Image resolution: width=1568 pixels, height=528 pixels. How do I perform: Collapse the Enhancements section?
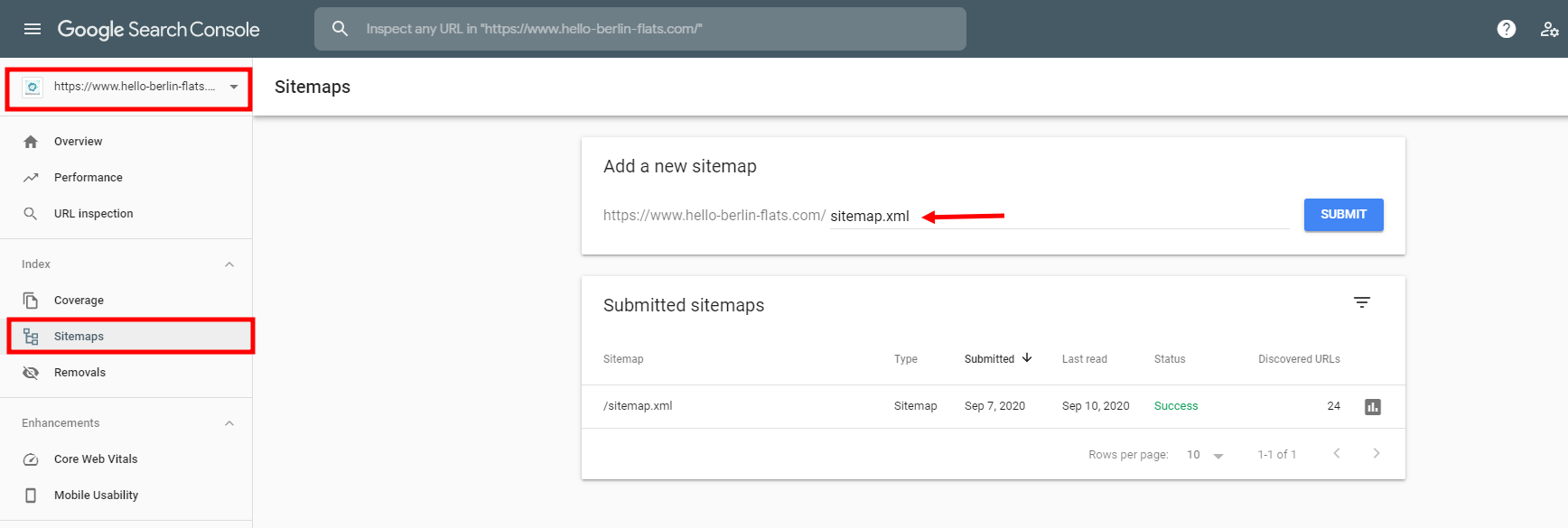229,423
